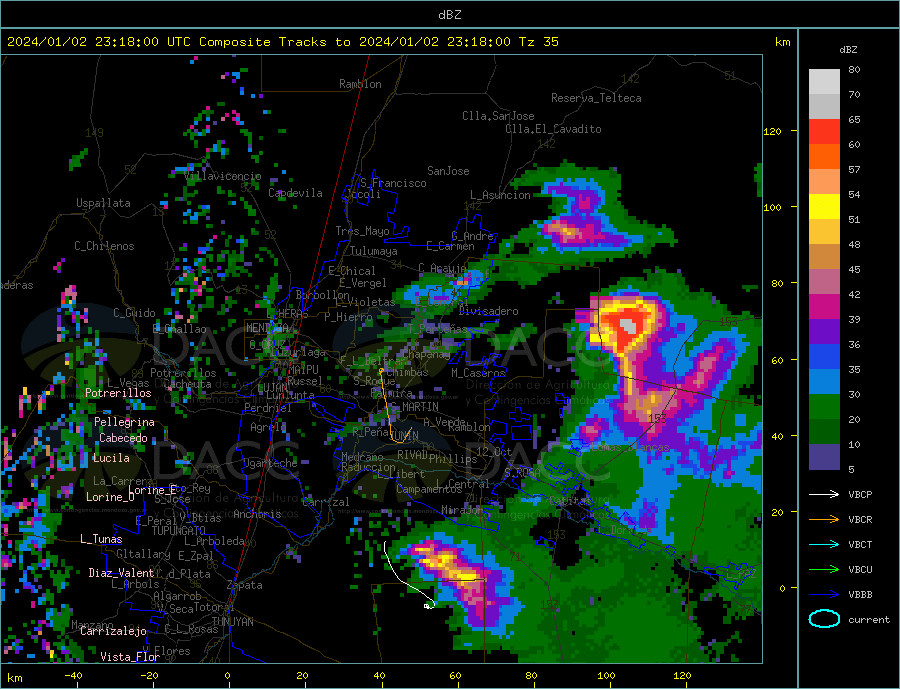Click the white VBCP arrow in legend
The image size is (900, 689).
824,494
